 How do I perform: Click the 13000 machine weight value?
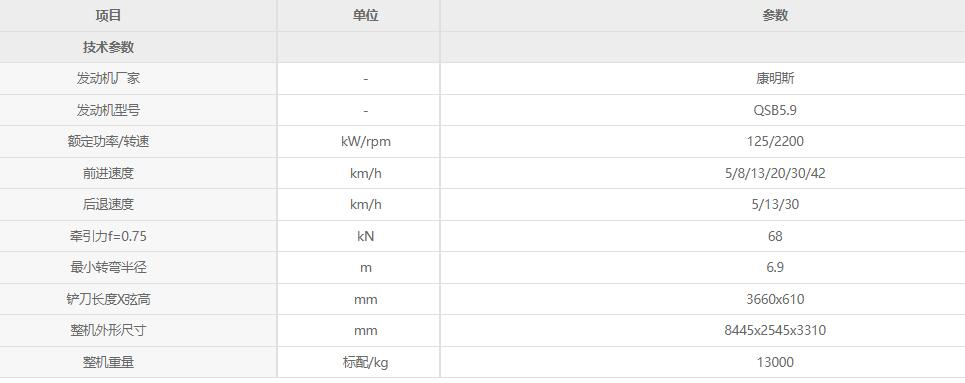click(775, 363)
